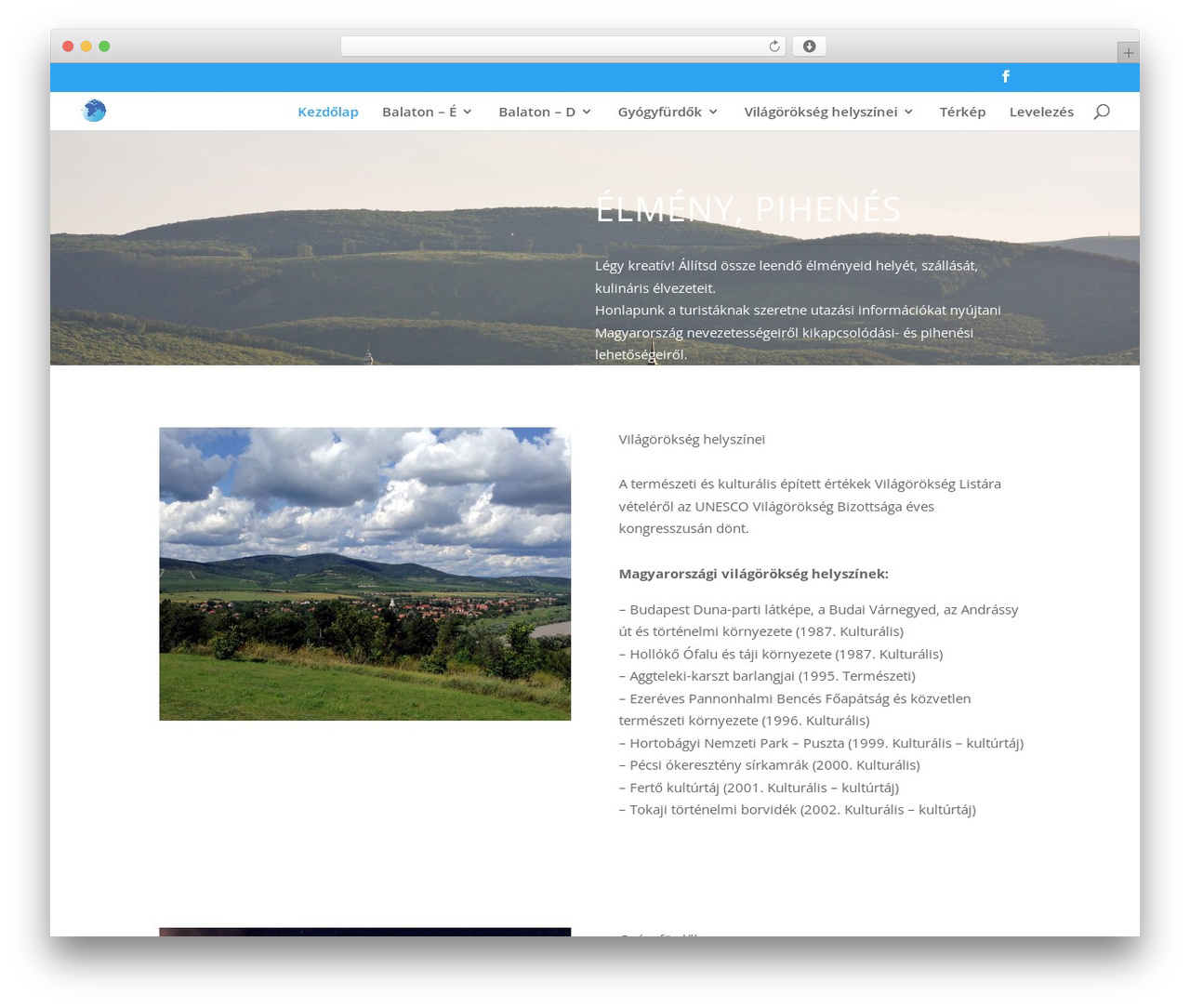1190x1008 pixels.
Task: Add a new browser tab
Action: click(1128, 53)
